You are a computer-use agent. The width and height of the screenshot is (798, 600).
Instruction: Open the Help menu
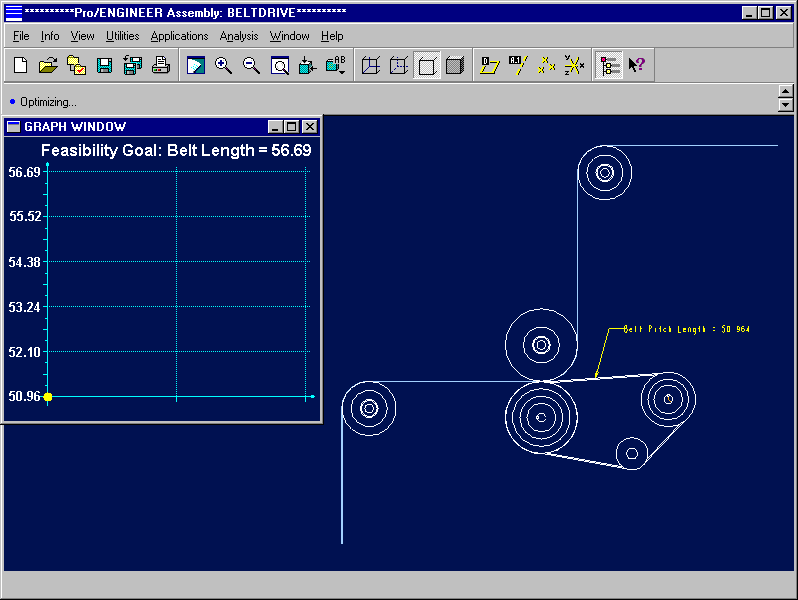[x=332, y=36]
